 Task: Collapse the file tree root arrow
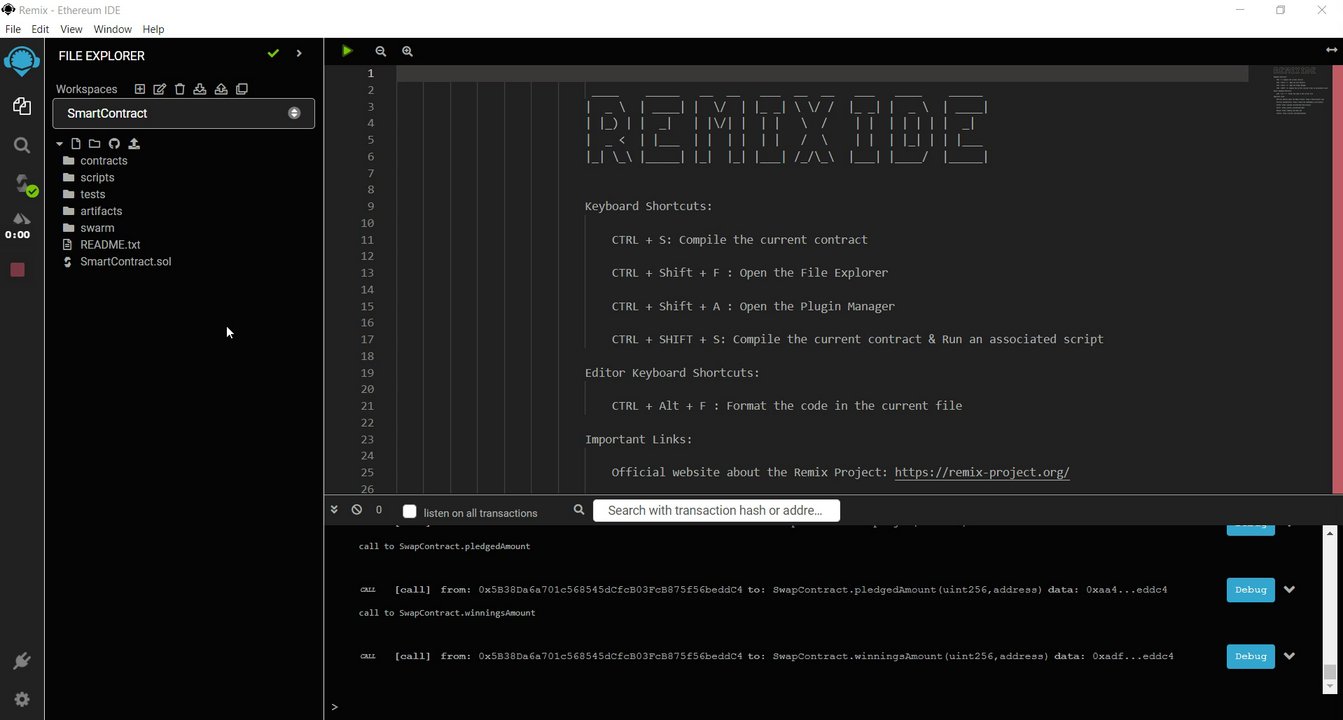tap(60, 144)
